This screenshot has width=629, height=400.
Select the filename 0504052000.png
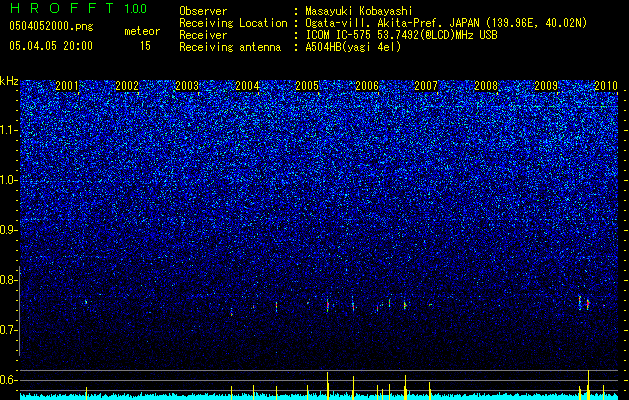51,27
